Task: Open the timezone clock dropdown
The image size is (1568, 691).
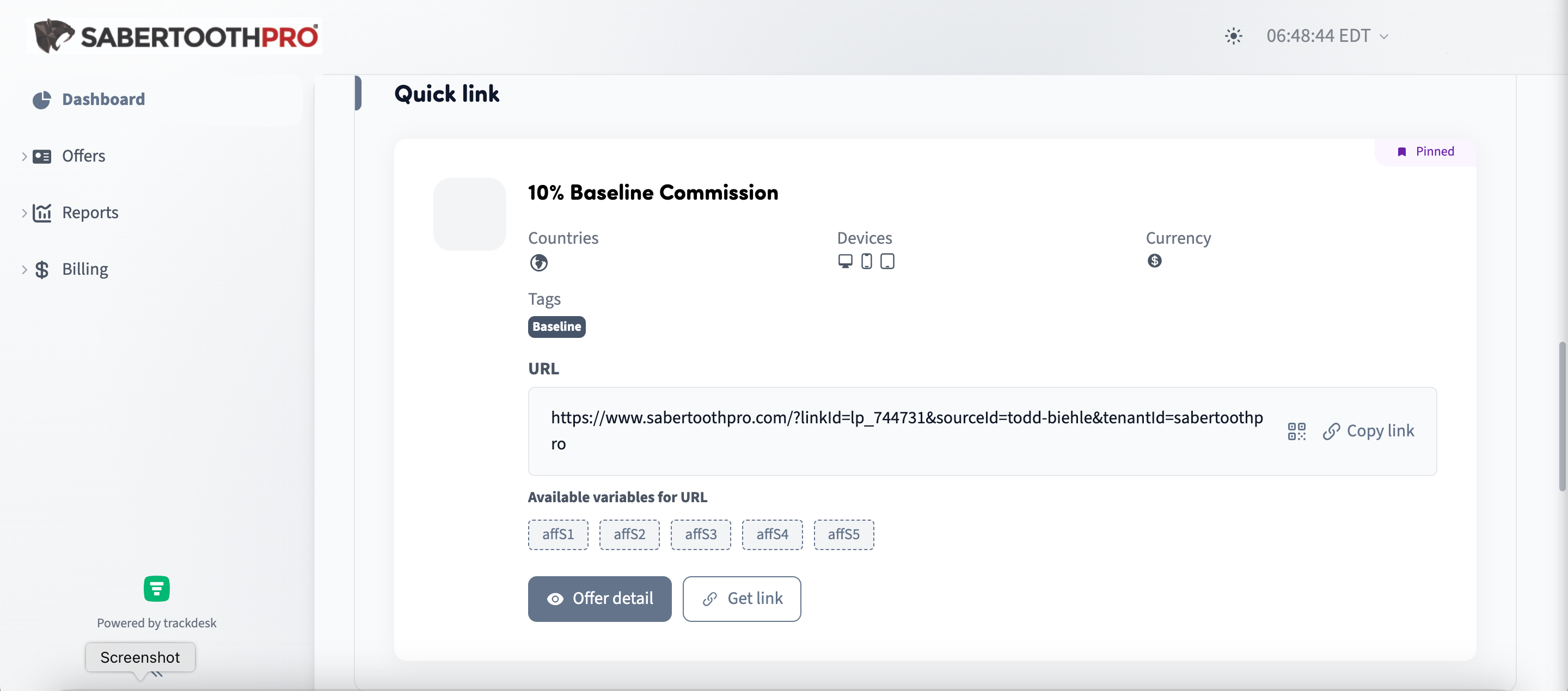Action: (1327, 36)
